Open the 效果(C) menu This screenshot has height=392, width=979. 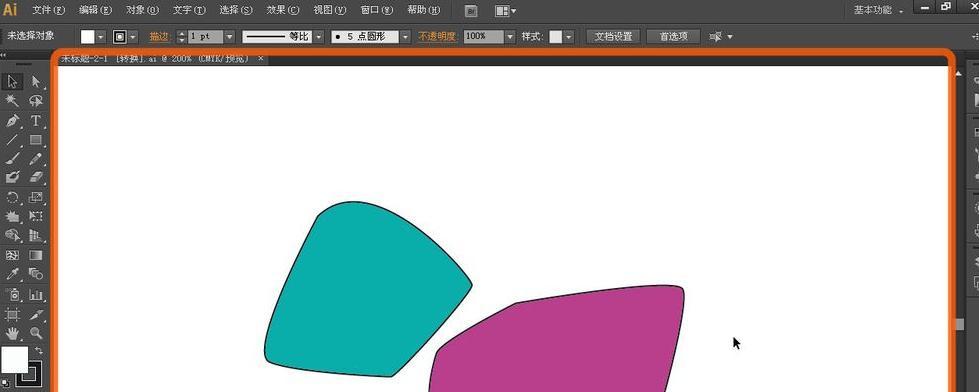pos(283,11)
